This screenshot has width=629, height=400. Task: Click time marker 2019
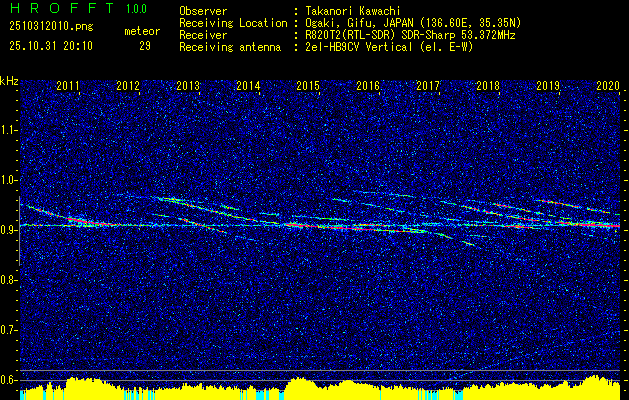click(548, 85)
